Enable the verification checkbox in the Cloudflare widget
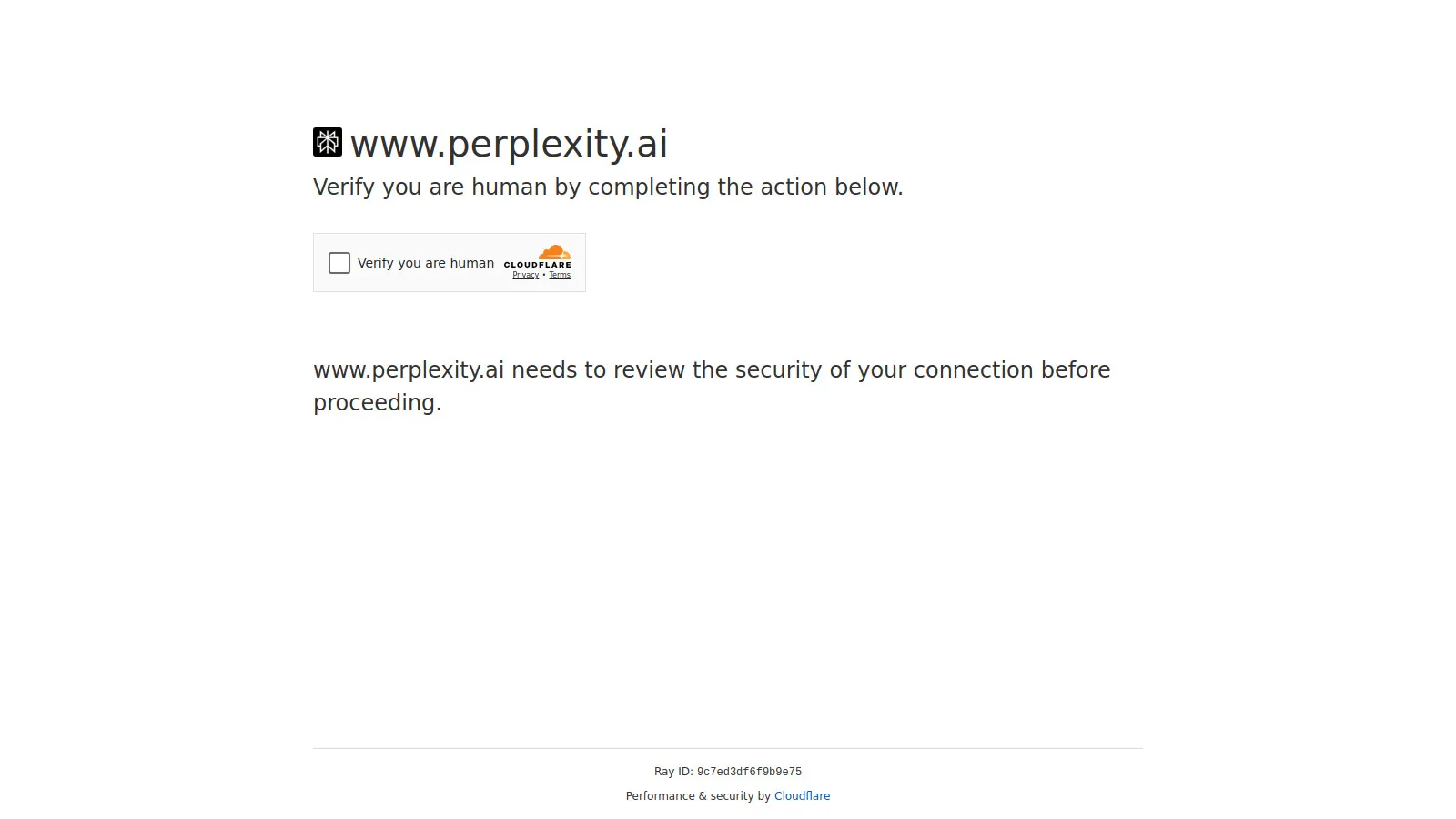 pyautogui.click(x=339, y=263)
